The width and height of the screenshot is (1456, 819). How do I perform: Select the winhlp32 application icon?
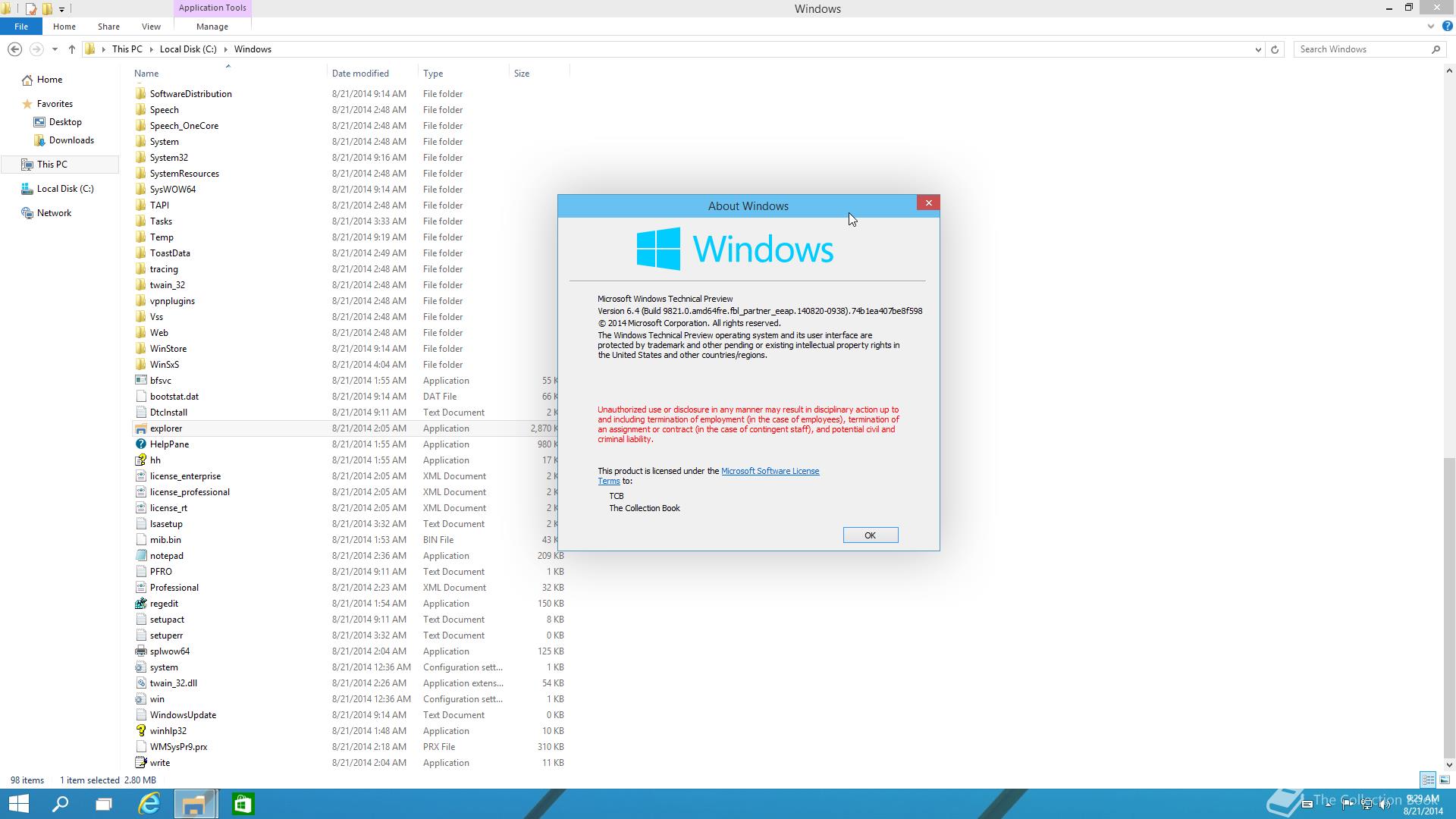(140, 731)
